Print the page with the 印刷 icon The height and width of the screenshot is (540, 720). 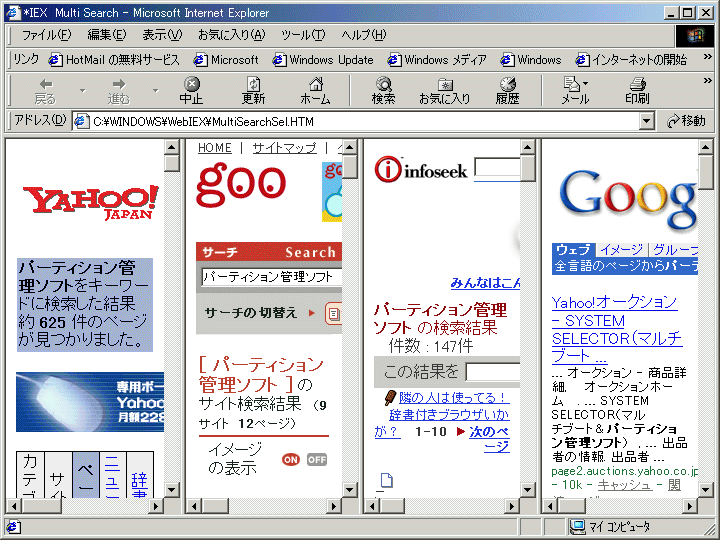637,91
